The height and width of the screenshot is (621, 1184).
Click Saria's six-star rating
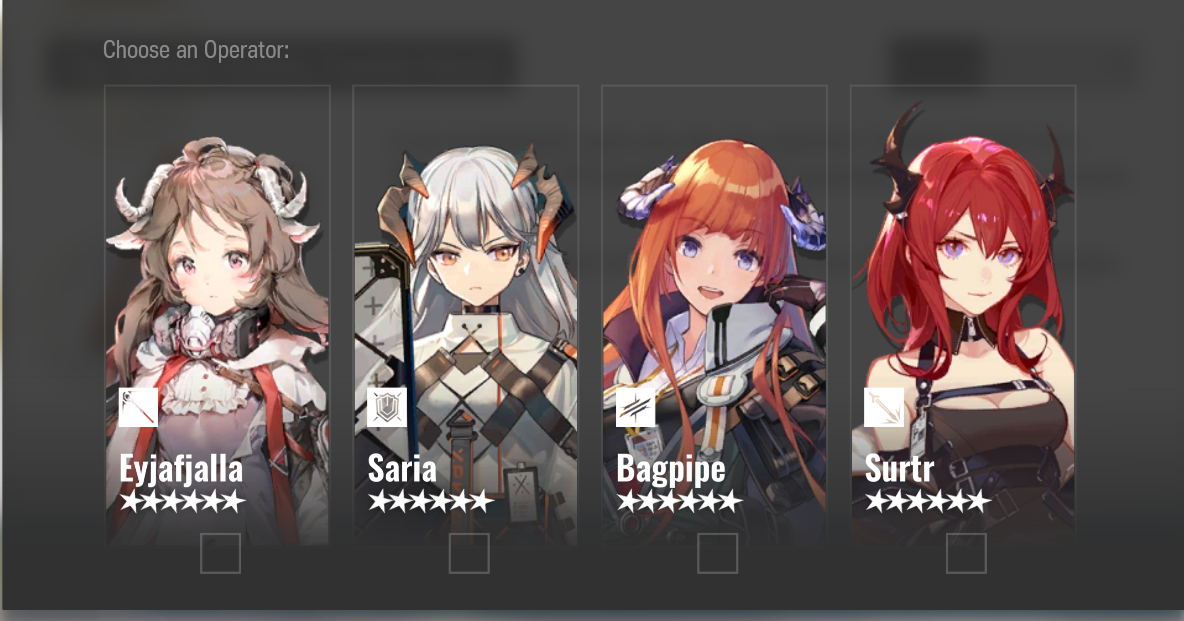tap(431, 502)
